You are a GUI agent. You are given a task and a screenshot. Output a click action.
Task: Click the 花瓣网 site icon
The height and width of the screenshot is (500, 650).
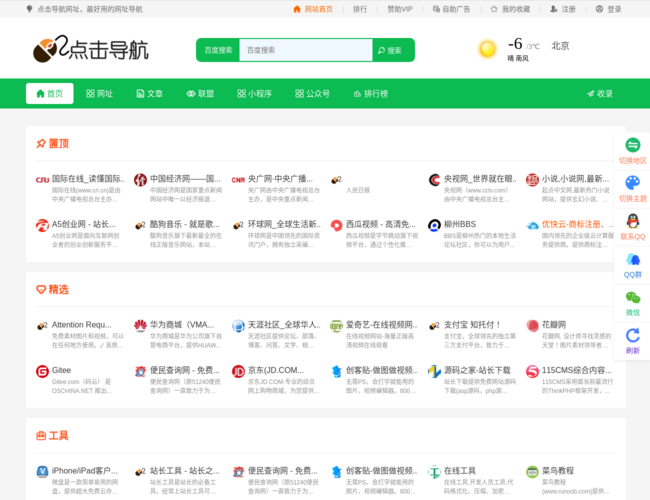pyautogui.click(x=532, y=325)
